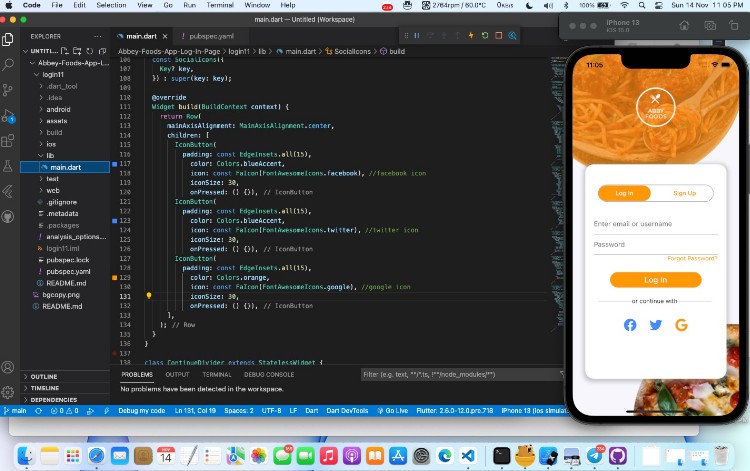Tap the Forgot Password link
750x471 pixels.
tap(692, 258)
